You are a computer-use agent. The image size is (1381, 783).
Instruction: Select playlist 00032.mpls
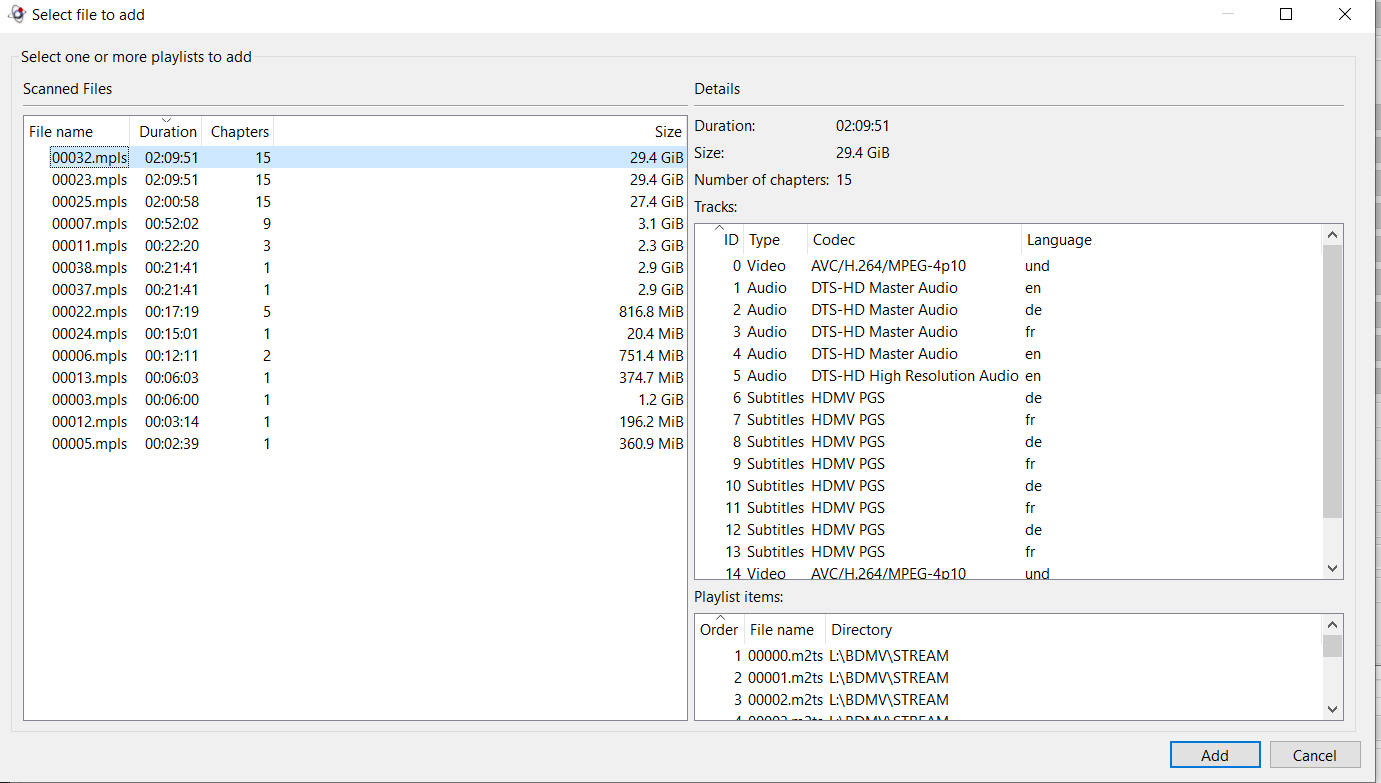pos(355,157)
